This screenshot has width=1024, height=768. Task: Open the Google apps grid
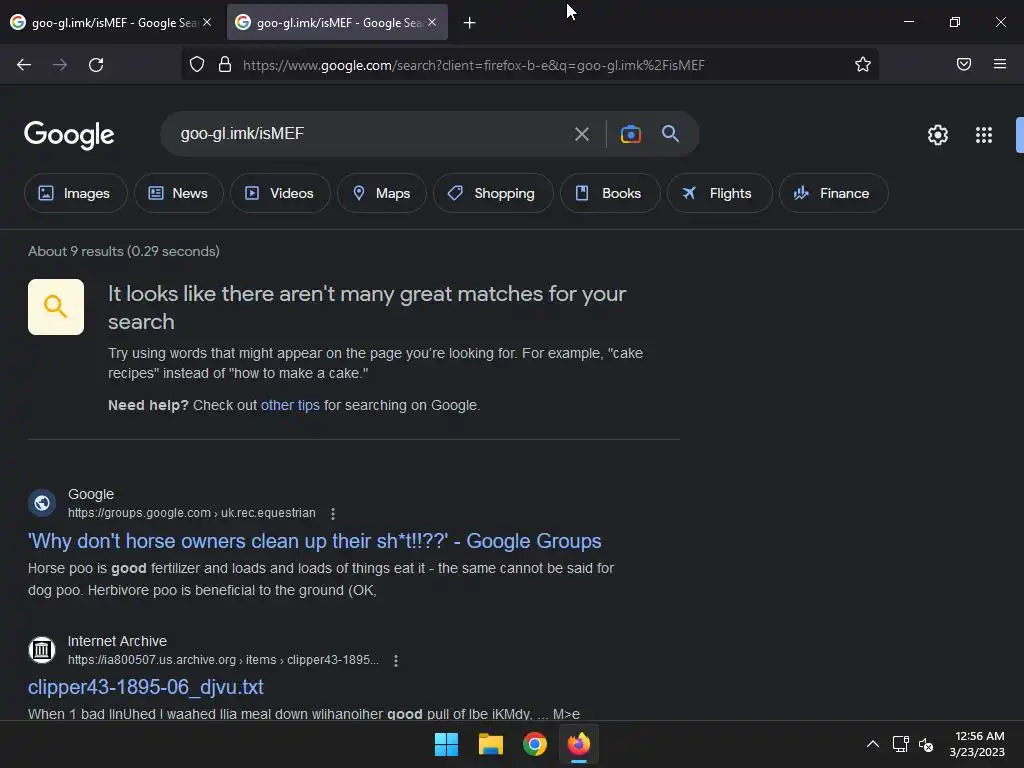[984, 135]
